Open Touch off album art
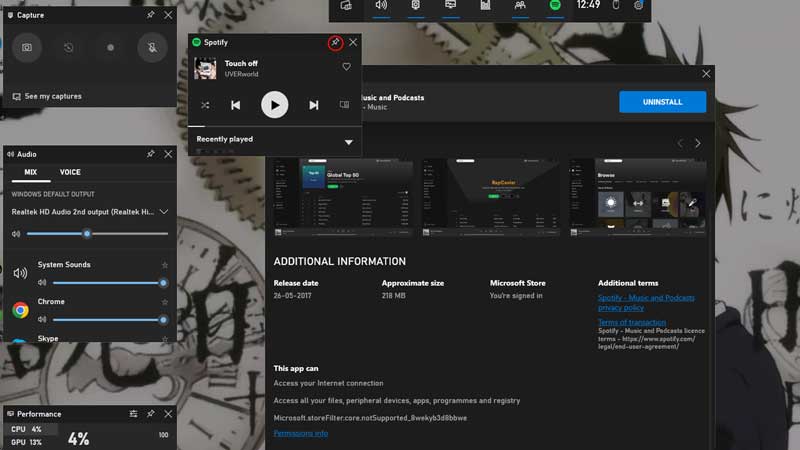This screenshot has height=450, width=800. pyautogui.click(x=205, y=68)
